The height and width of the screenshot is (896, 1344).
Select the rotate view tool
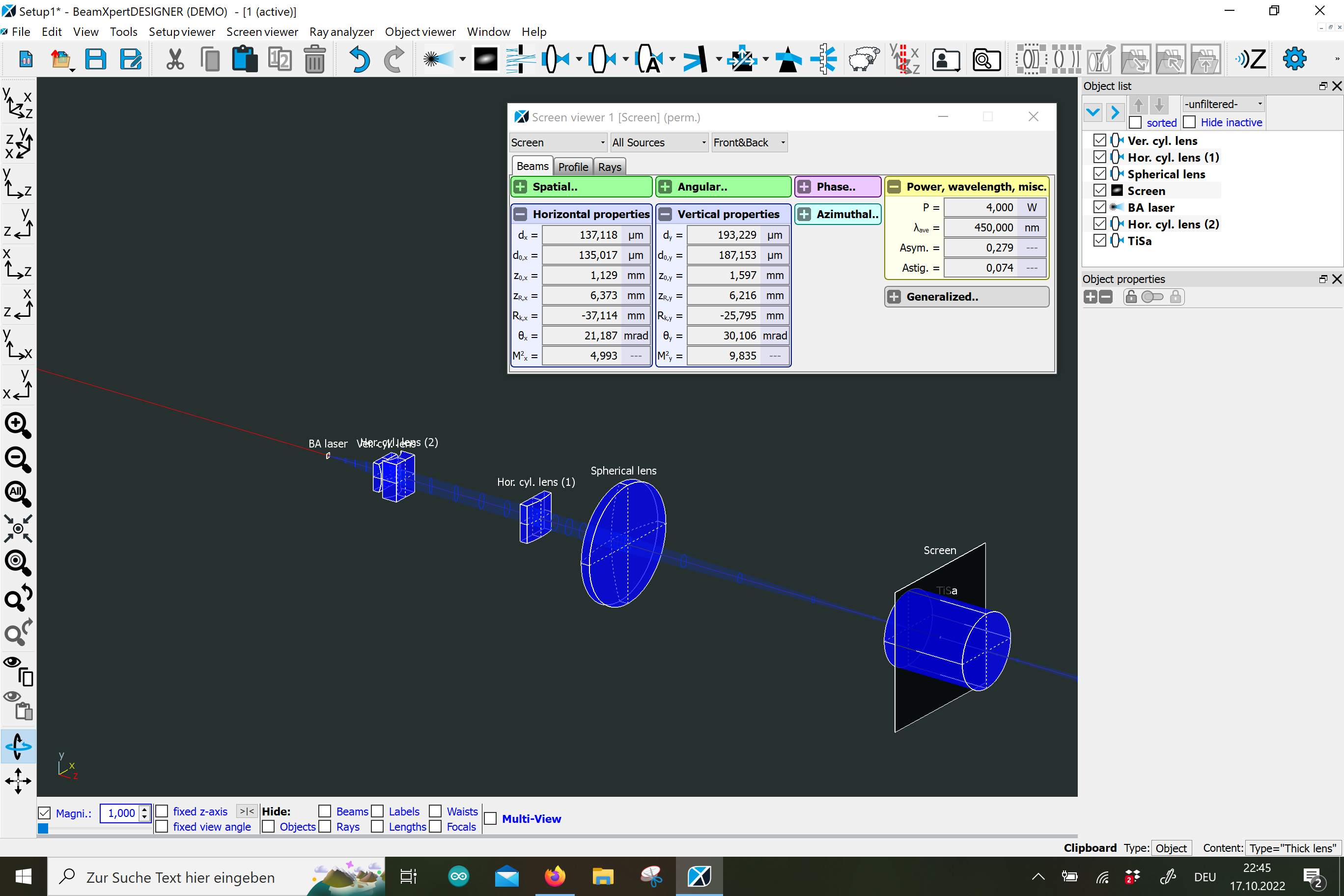pyautogui.click(x=18, y=746)
